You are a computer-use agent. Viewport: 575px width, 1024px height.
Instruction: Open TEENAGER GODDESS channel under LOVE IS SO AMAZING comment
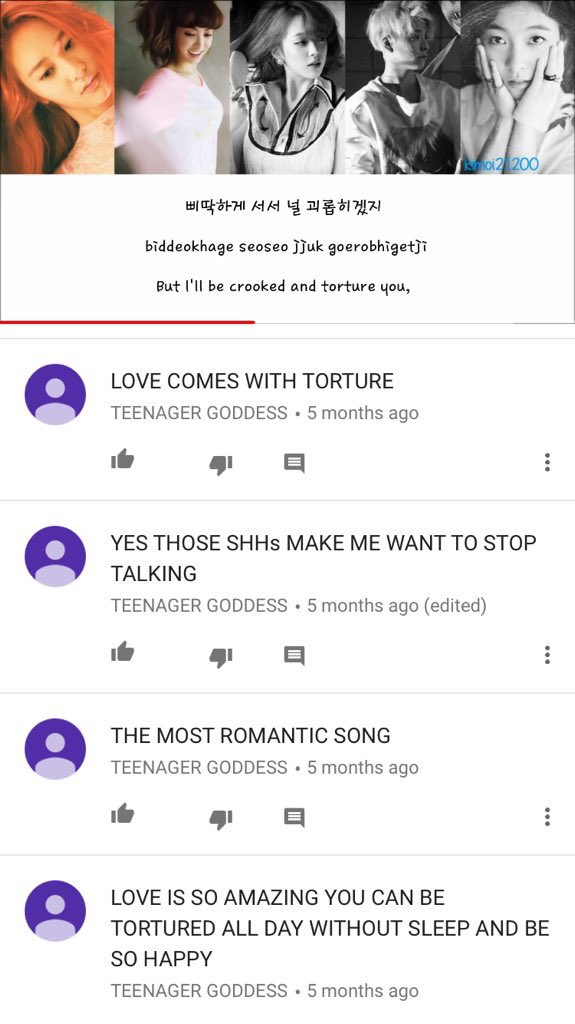point(199,991)
